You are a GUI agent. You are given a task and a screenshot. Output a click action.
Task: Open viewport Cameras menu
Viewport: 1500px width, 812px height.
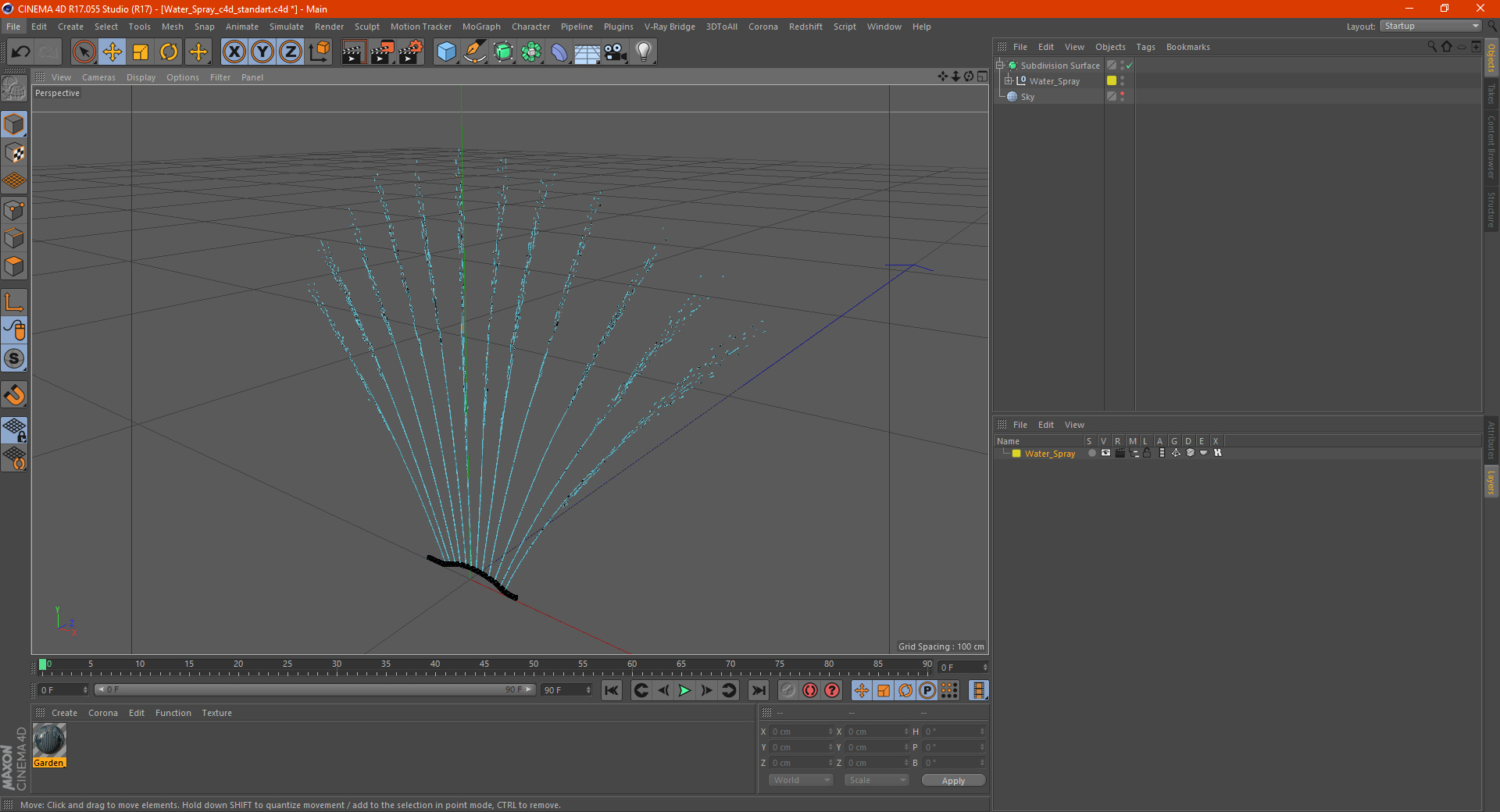click(x=98, y=77)
